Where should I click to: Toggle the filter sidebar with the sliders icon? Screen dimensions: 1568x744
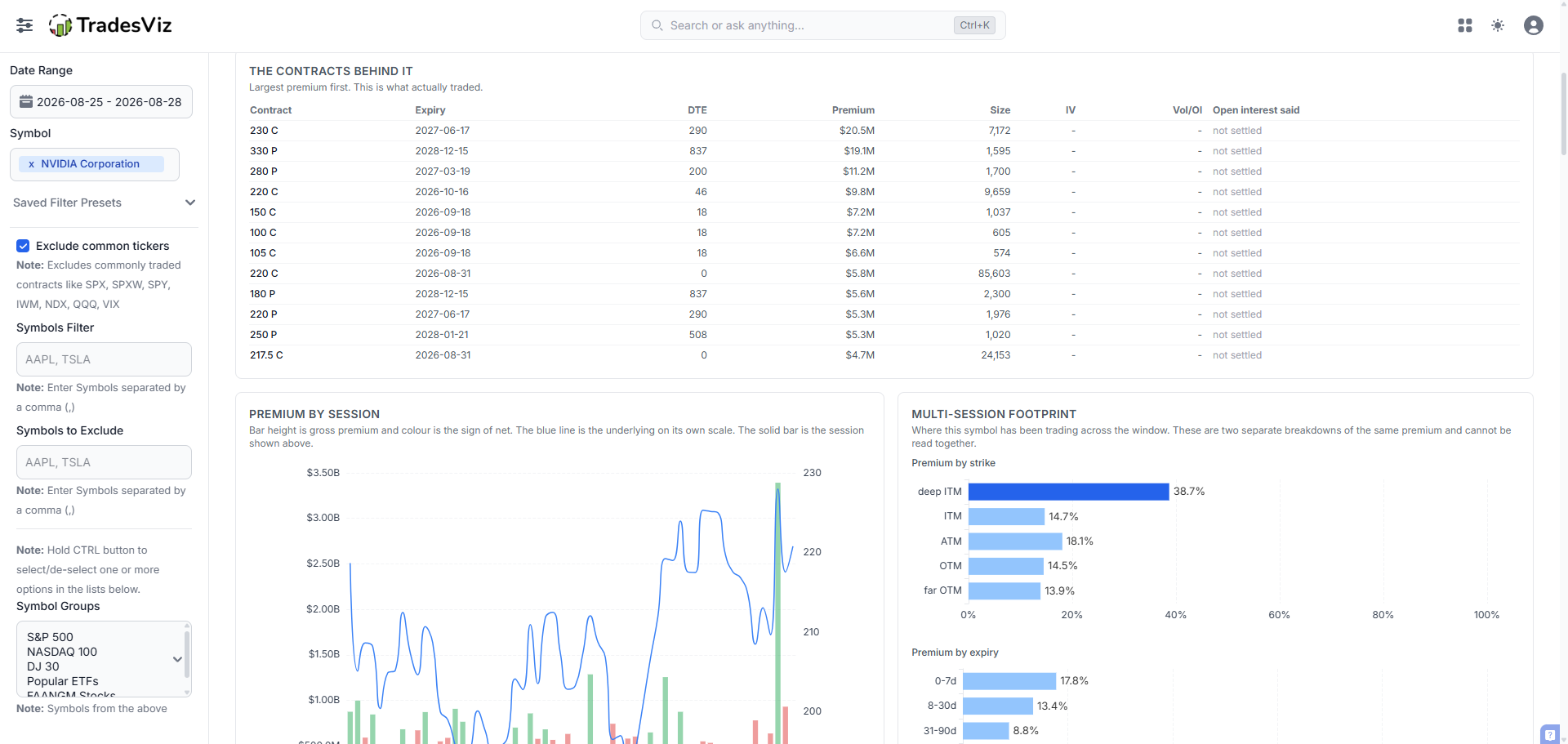pos(24,25)
